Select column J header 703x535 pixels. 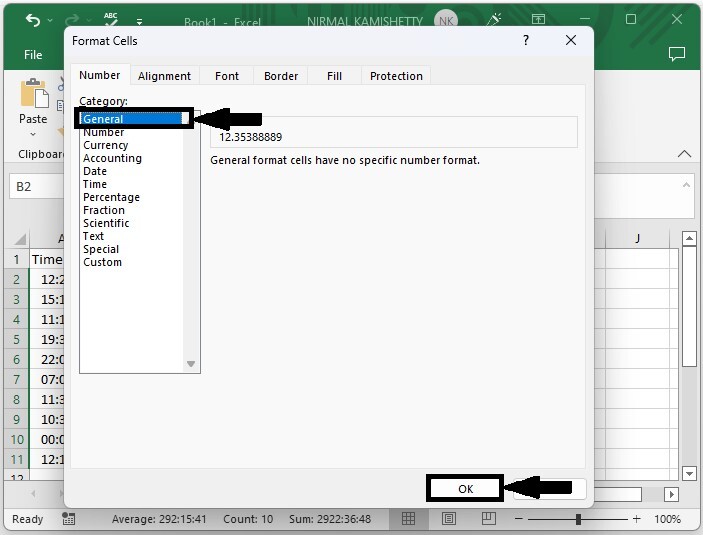coord(637,239)
